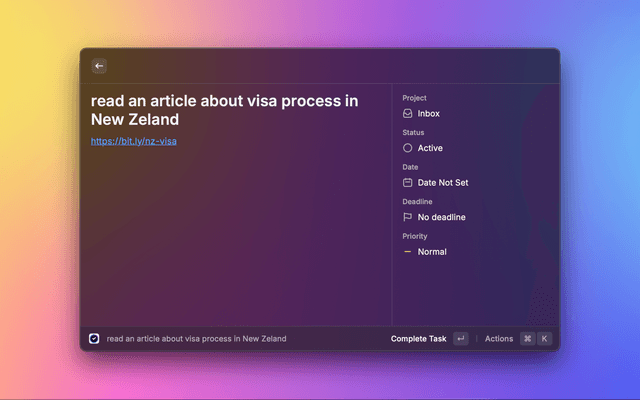Open the bit.ly/nz-visa link
This screenshot has width=640, height=400.
(134, 142)
